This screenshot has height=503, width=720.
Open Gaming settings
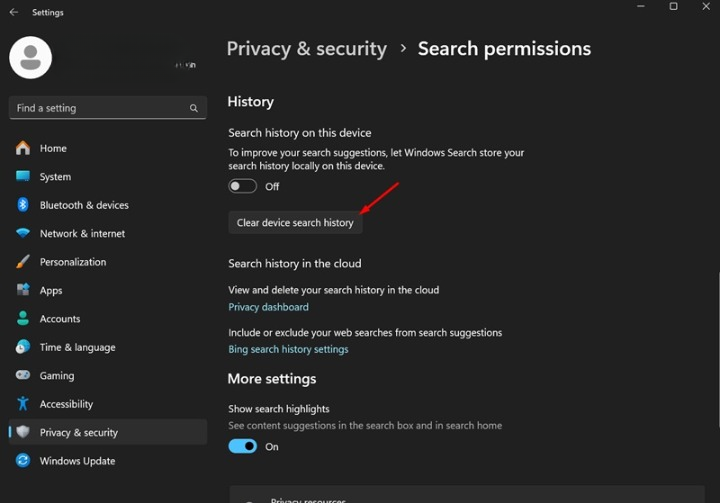pyautogui.click(x=107, y=375)
